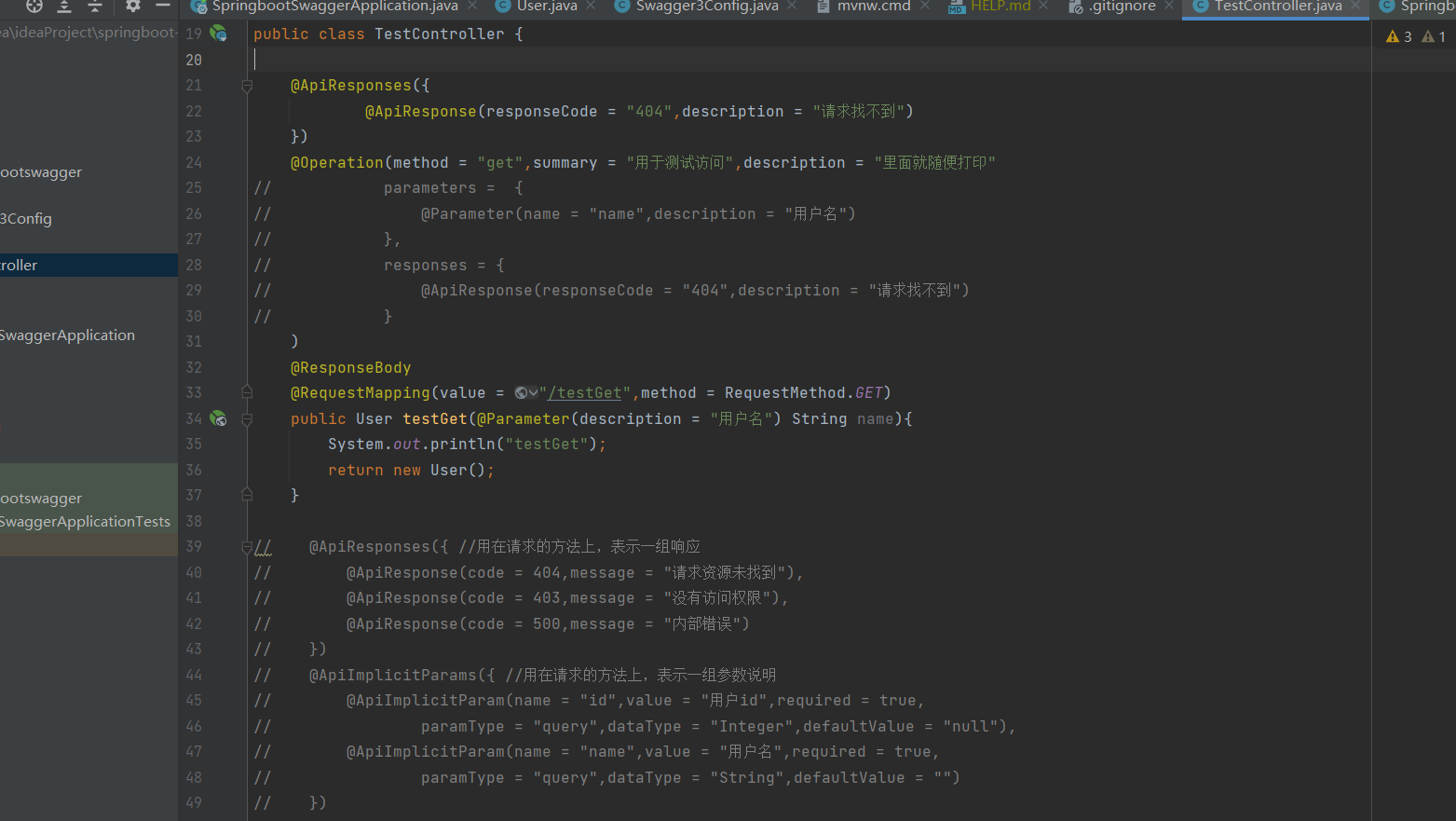Click the TestController class name

(x=440, y=34)
